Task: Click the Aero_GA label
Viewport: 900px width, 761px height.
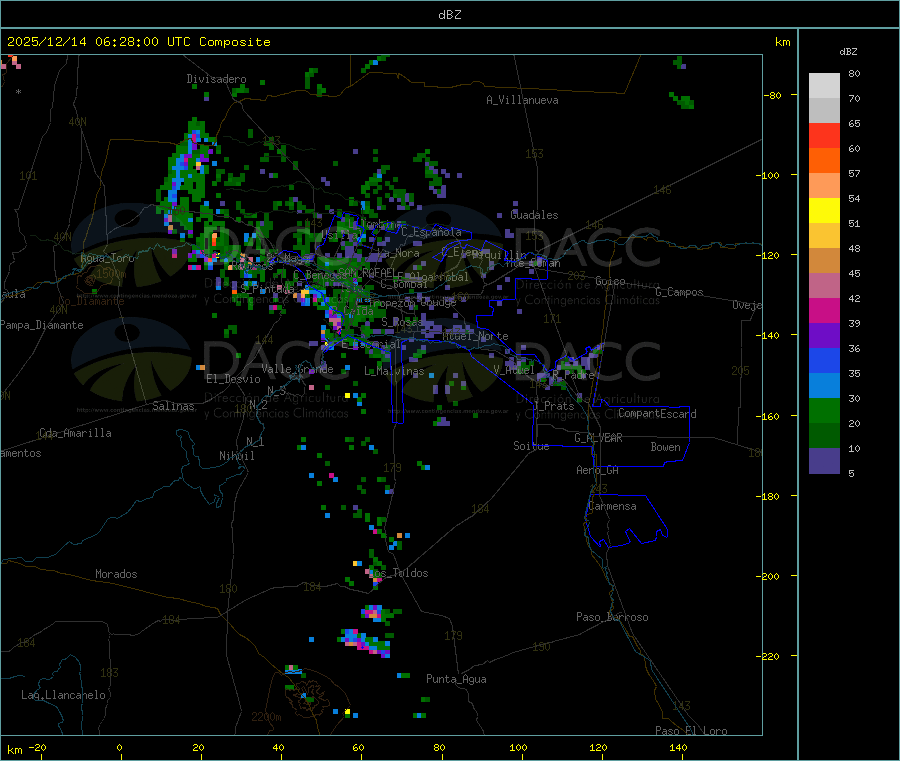Action: pos(598,470)
